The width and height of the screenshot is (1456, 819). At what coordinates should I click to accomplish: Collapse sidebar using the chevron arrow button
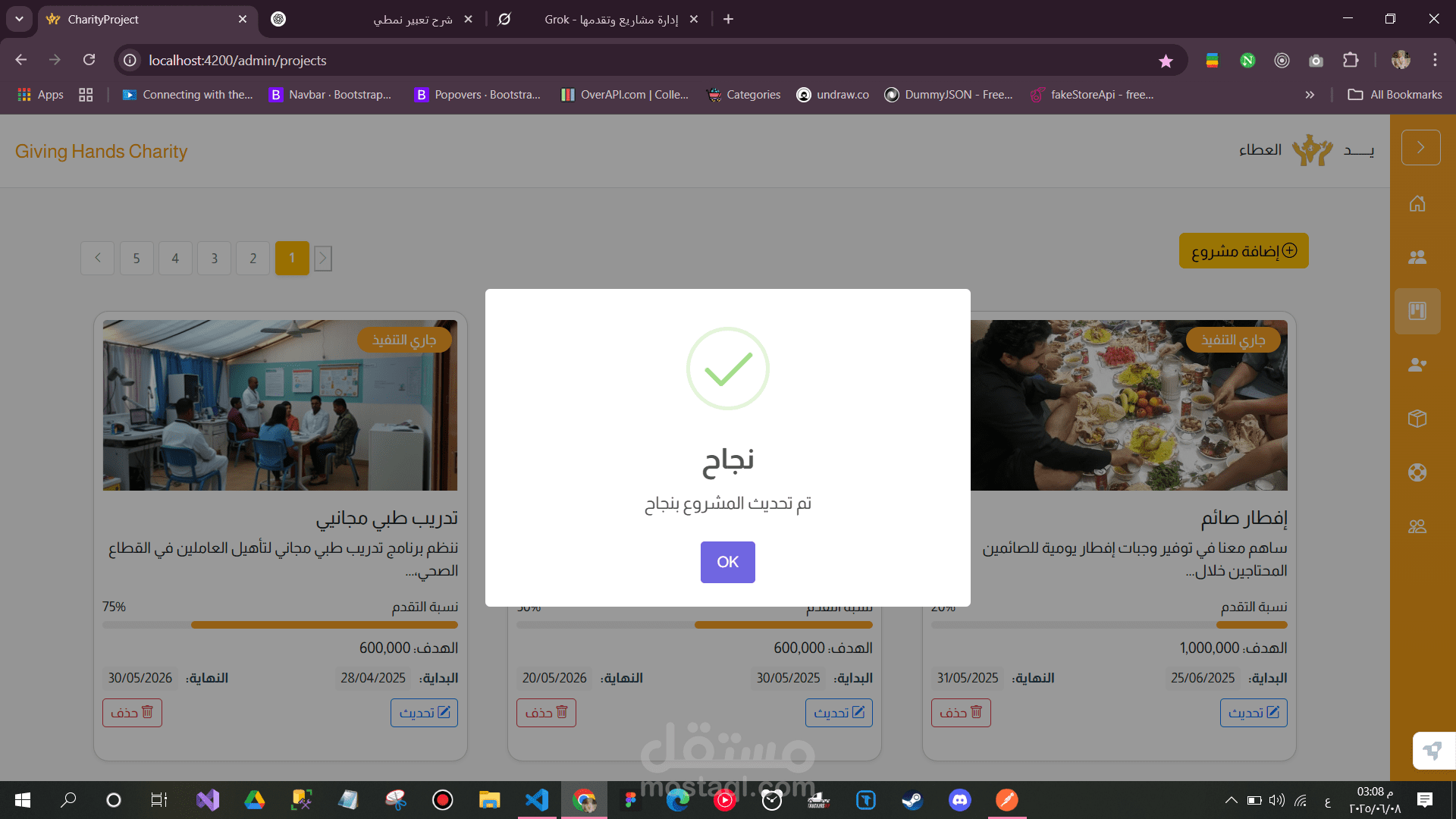coord(1420,147)
